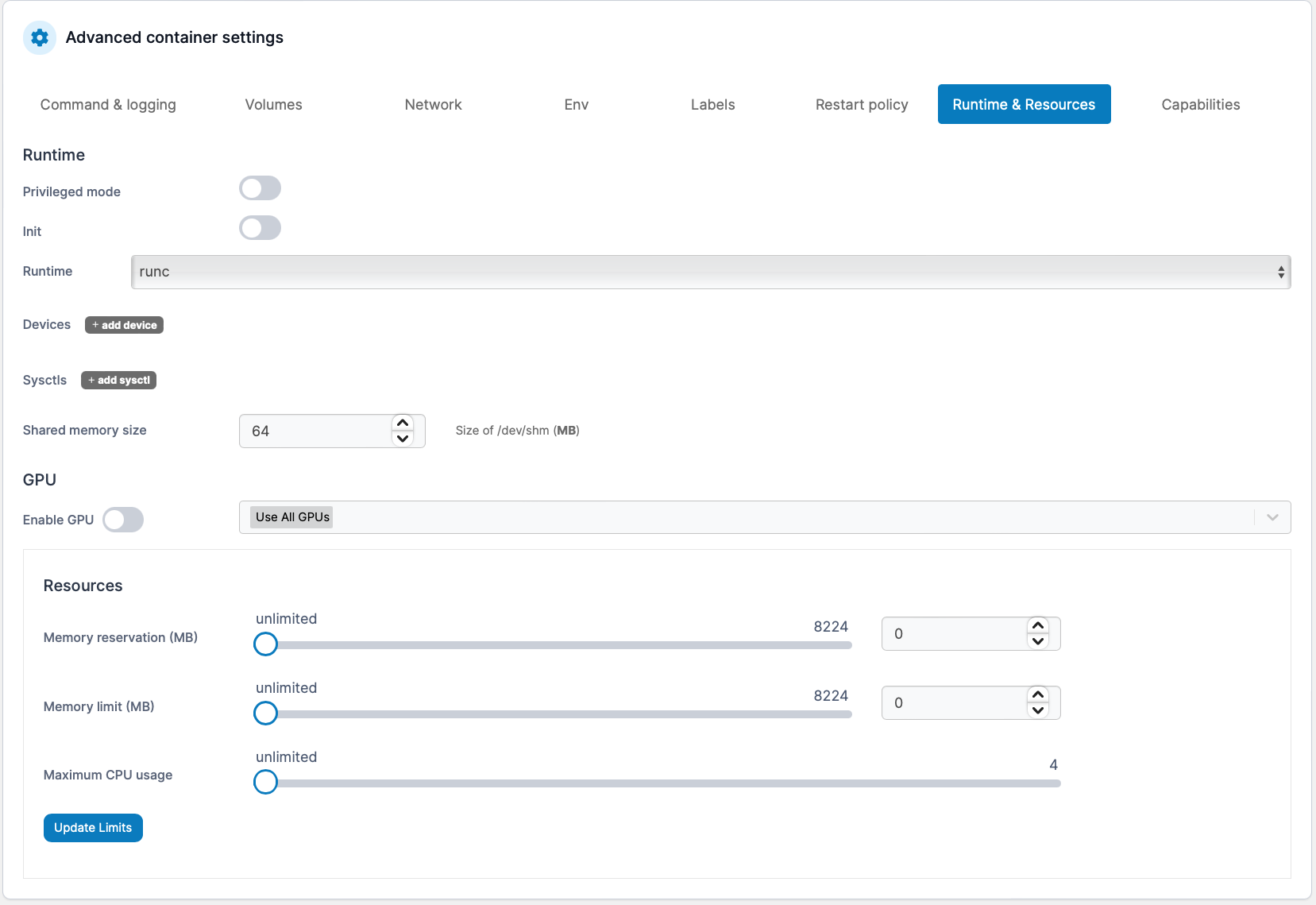Enable GPU for the container
Viewport: 1316px width, 905px height.
[123, 520]
